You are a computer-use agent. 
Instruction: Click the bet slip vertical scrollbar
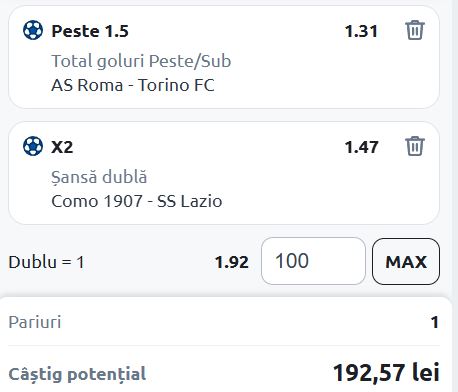click(455, 196)
